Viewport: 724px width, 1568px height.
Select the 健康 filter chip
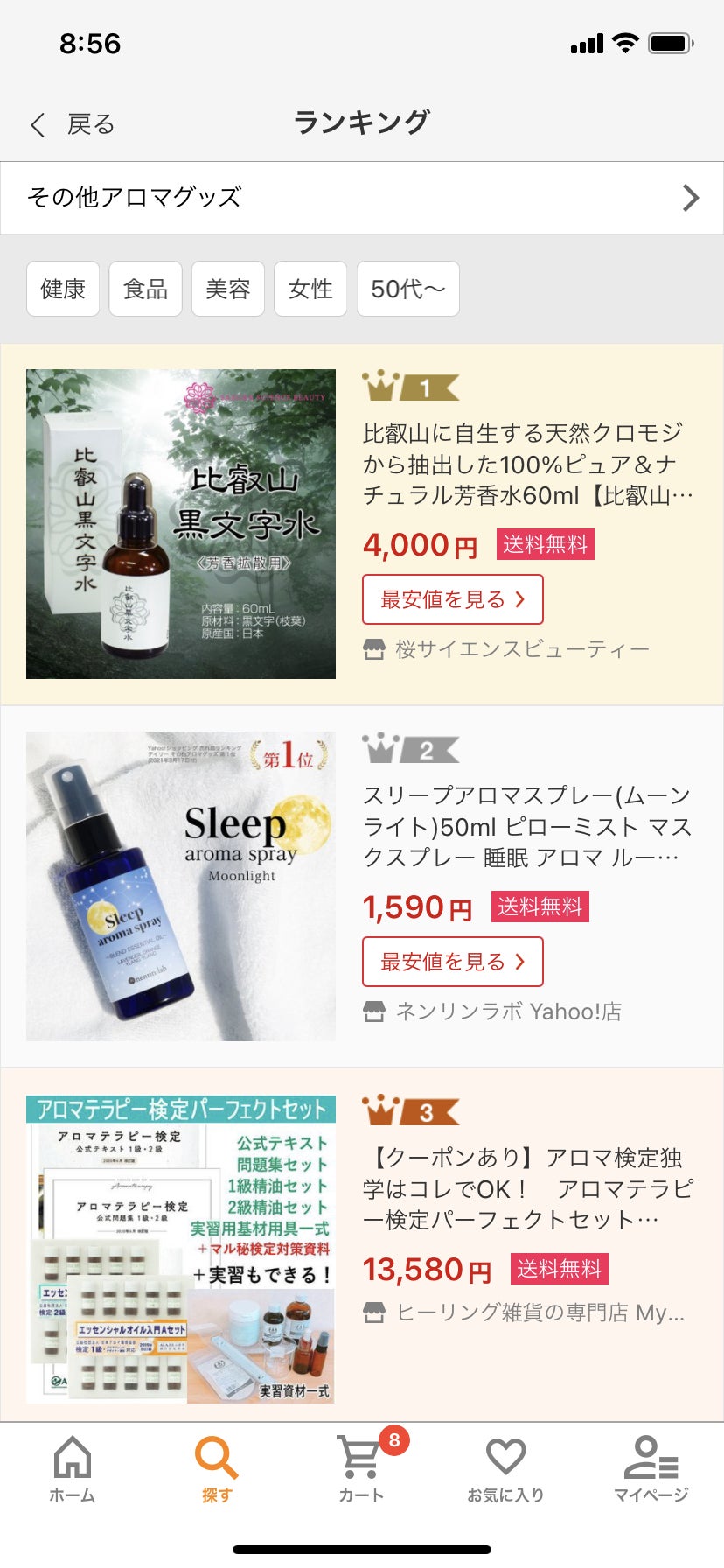coord(63,289)
